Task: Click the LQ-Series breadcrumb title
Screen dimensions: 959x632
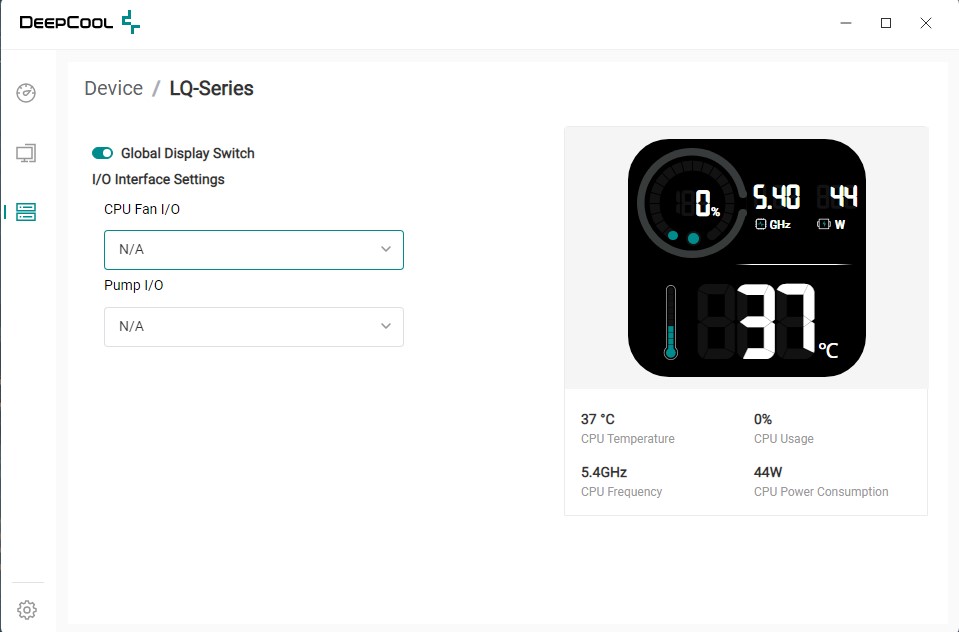Action: point(211,88)
